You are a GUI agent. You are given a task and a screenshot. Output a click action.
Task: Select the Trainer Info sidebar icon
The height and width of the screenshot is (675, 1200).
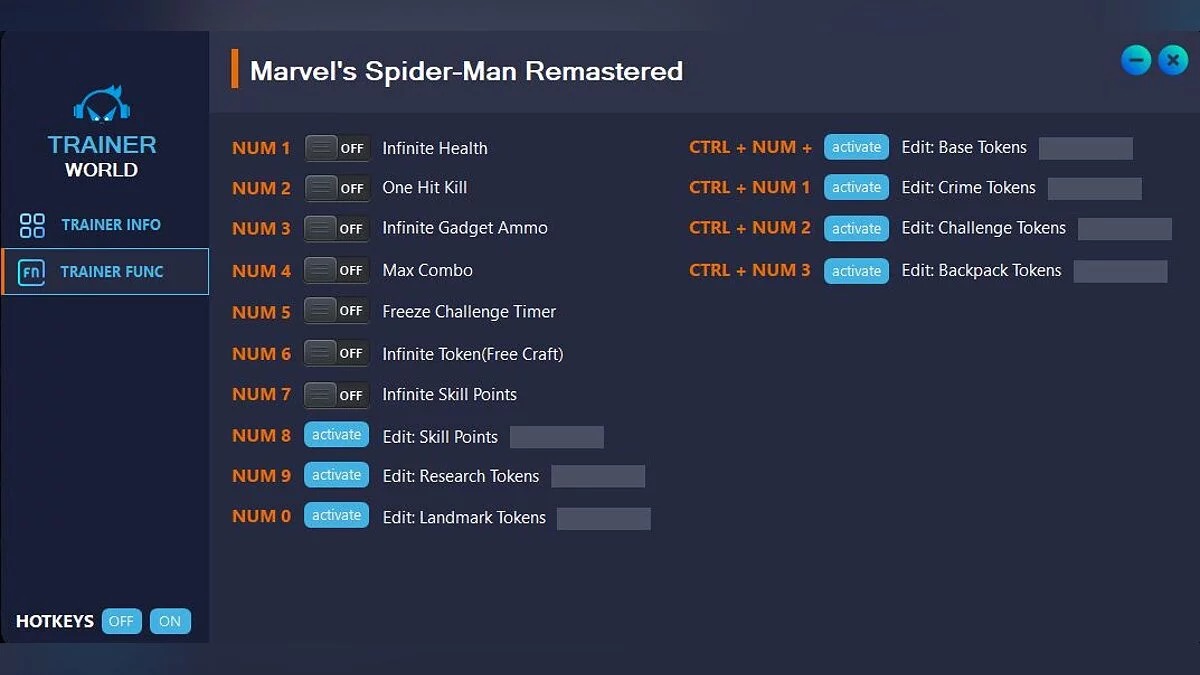[32, 224]
